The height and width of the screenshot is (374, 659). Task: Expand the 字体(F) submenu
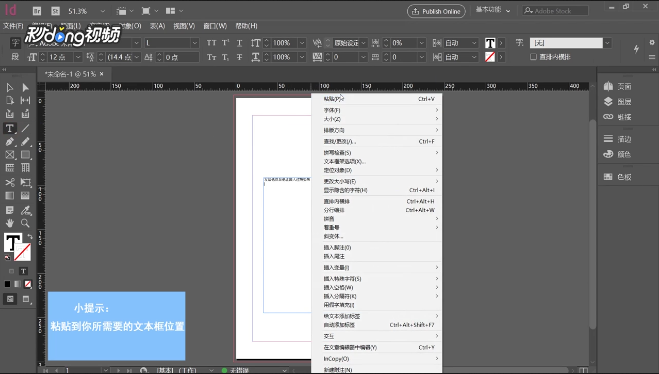377,110
